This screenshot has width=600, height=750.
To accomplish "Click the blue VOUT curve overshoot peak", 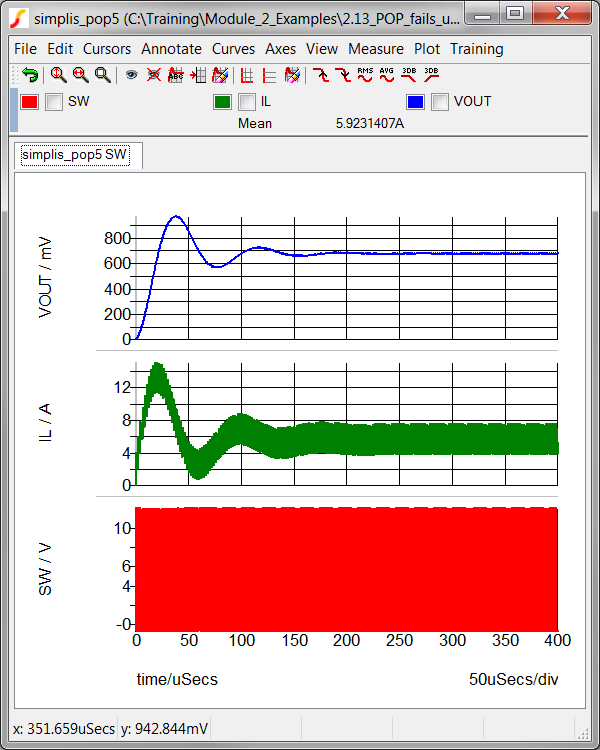I will pos(176,216).
